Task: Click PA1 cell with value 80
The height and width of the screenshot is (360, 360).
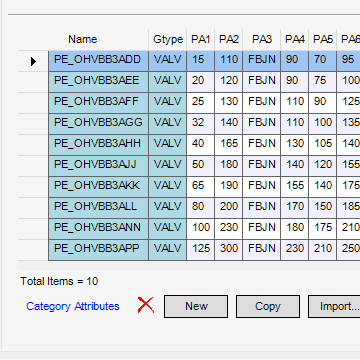Action: click(x=201, y=208)
